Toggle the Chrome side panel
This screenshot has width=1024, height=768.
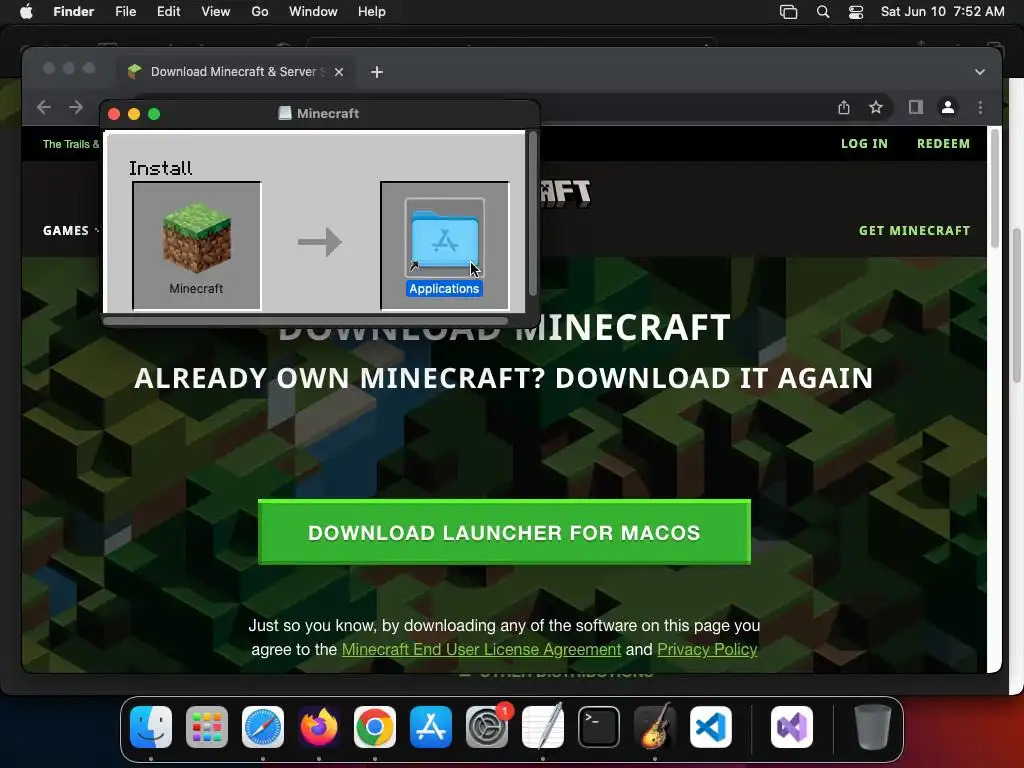(916, 107)
